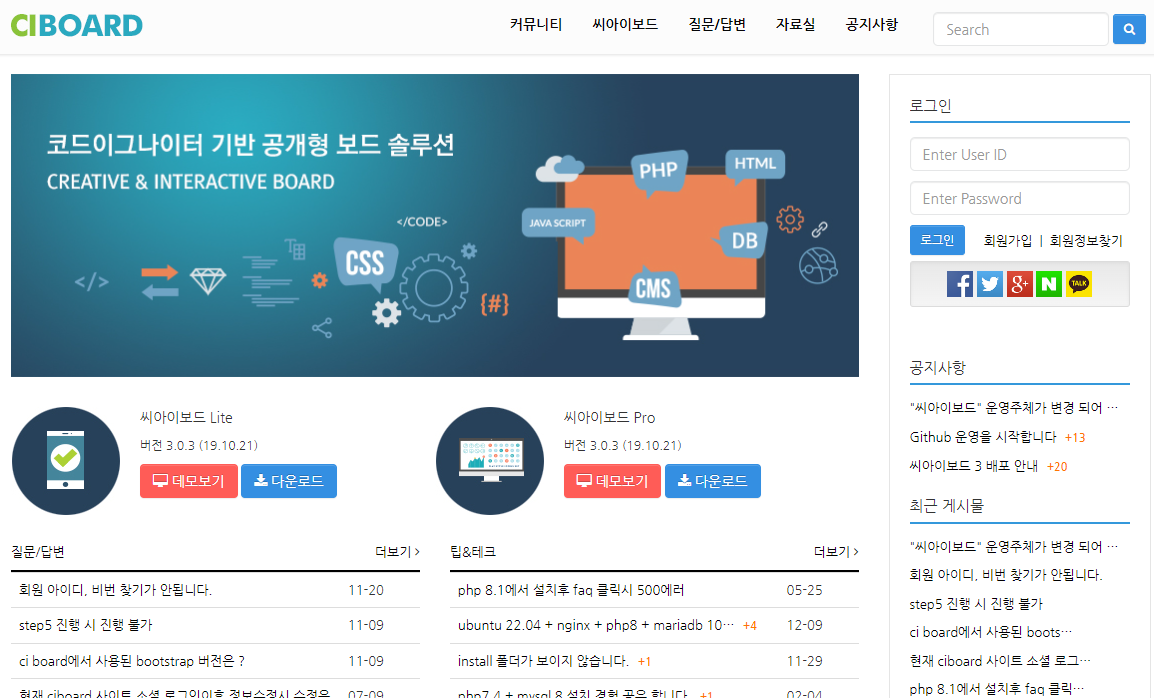Sign in with KakaoTalk icon

(1079, 283)
